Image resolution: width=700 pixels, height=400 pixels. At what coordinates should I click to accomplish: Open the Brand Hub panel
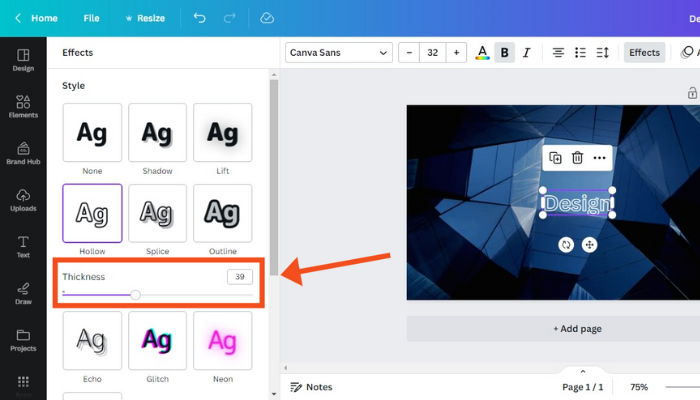[23, 154]
